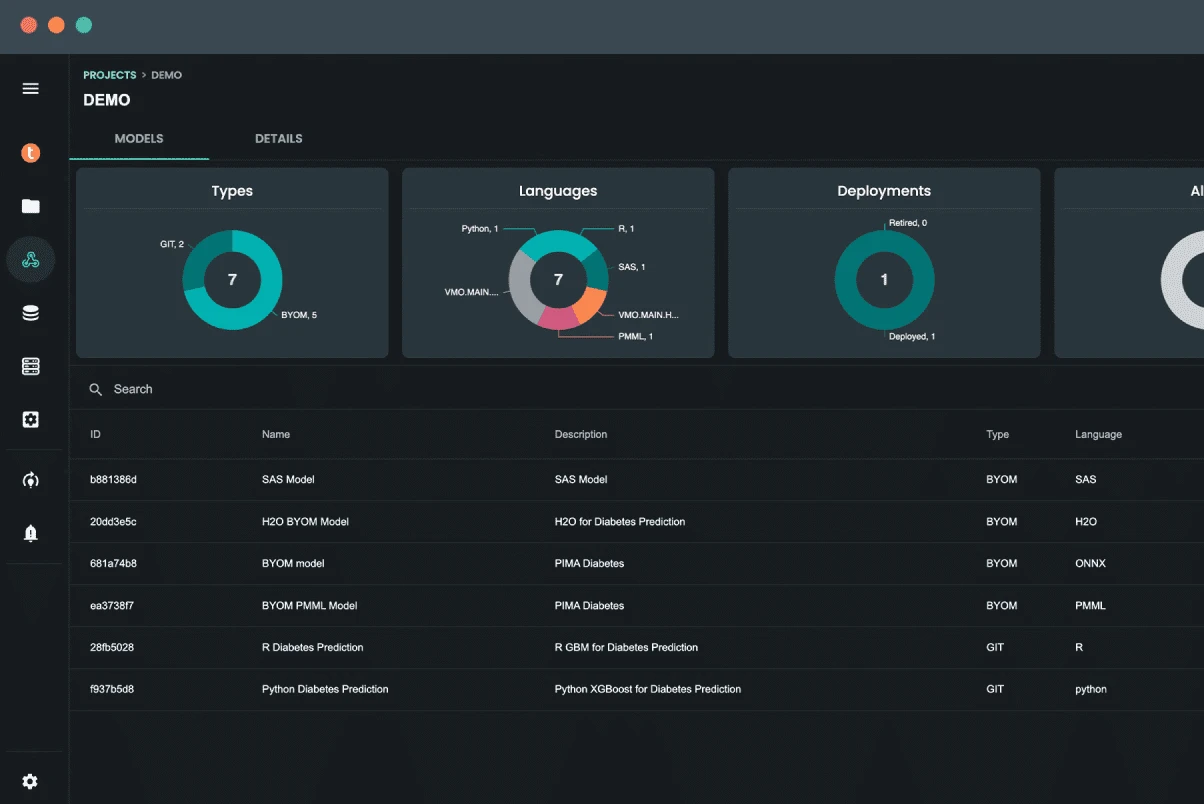Open the hamburger menu in sidebar
Viewport: 1204px width, 804px height.
point(30,88)
